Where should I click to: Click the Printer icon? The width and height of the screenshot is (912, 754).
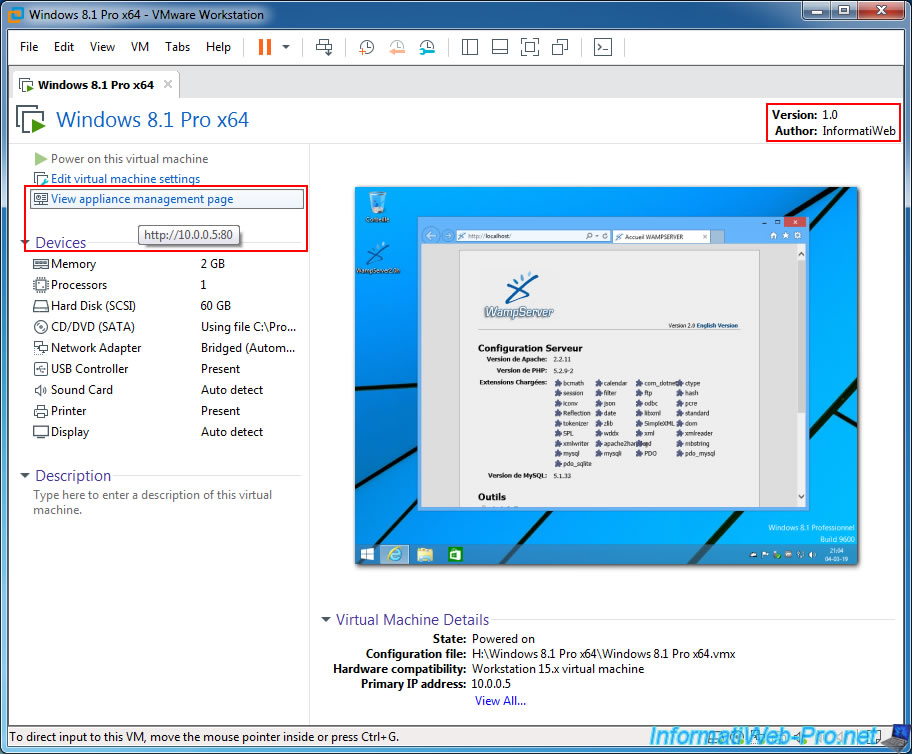tap(41, 411)
